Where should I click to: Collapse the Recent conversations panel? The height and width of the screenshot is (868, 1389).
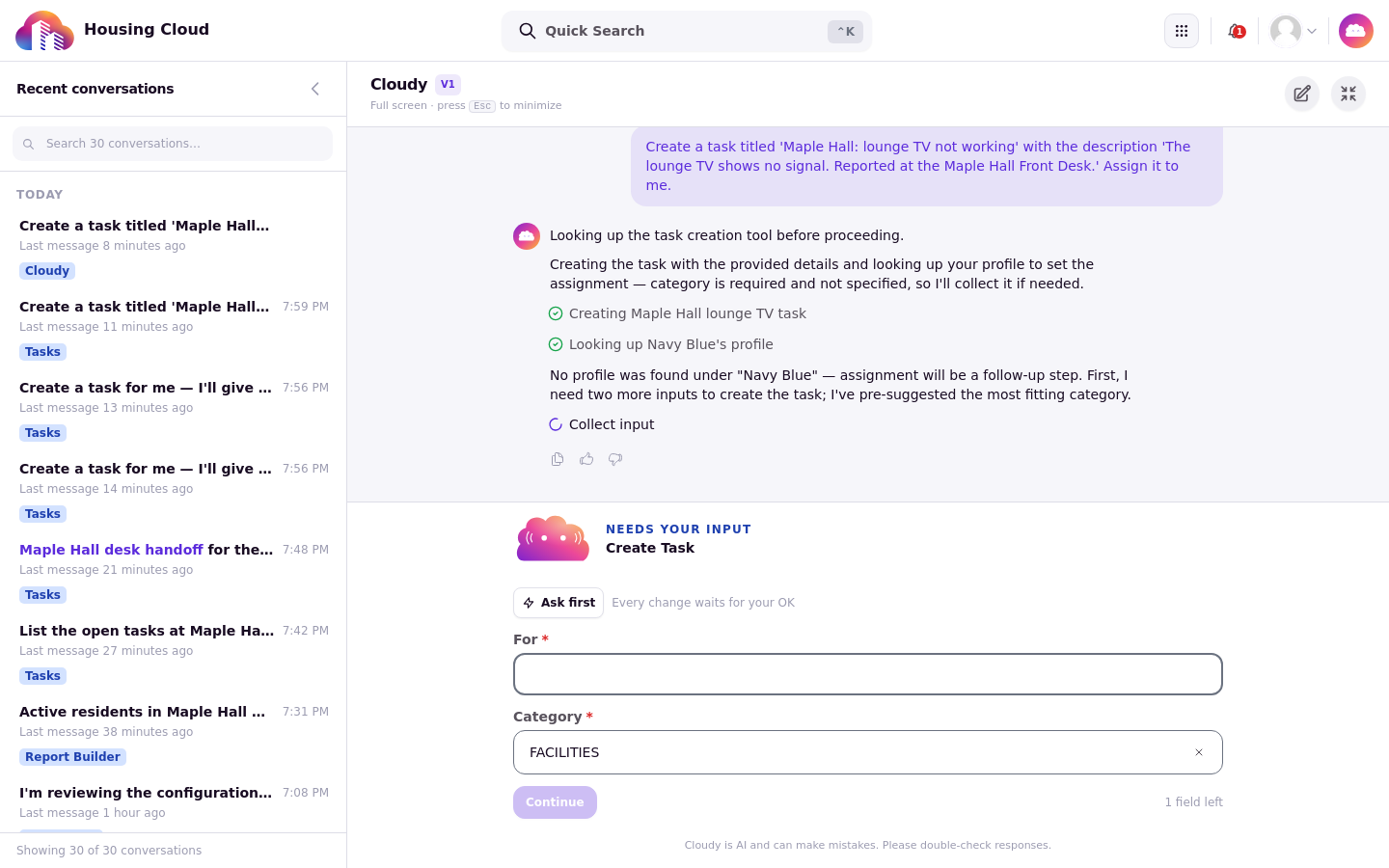click(x=315, y=89)
